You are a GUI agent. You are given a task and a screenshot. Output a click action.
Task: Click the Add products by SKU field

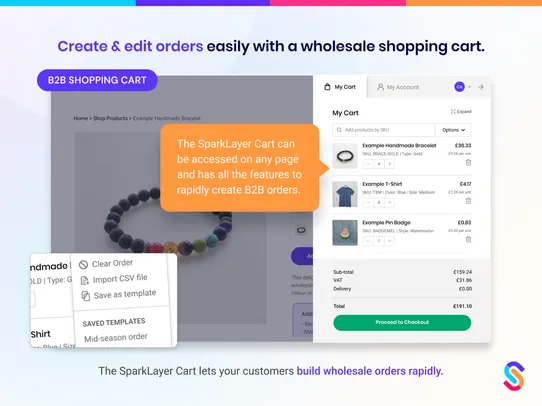point(384,130)
